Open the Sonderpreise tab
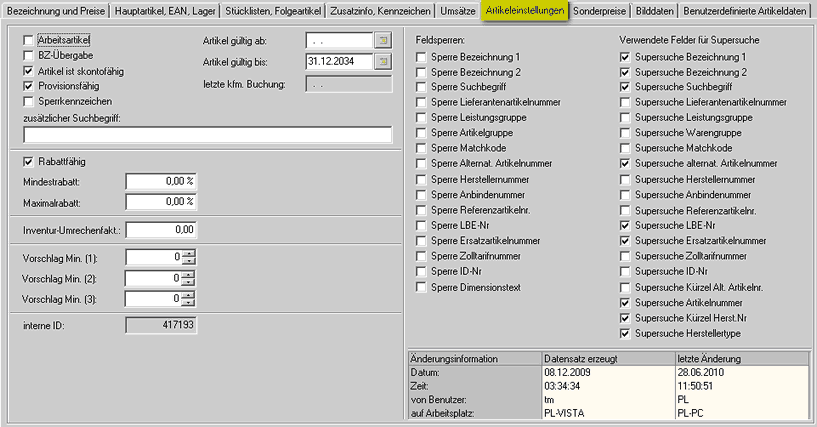Screen dimensions: 817x427 (x=599, y=11)
